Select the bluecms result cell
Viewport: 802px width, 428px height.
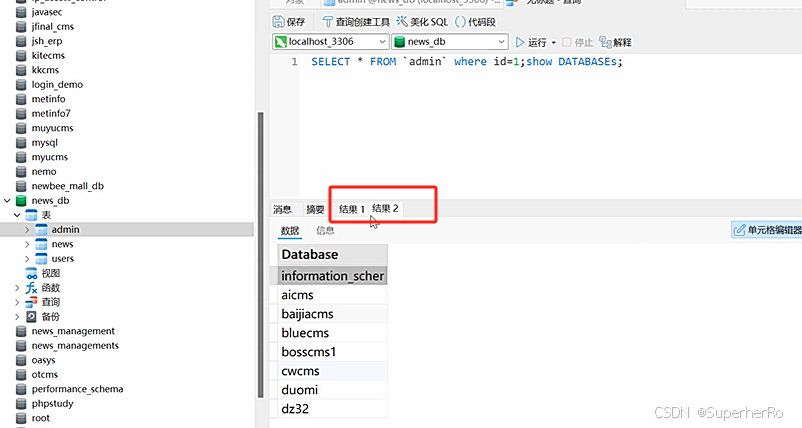tap(332, 332)
